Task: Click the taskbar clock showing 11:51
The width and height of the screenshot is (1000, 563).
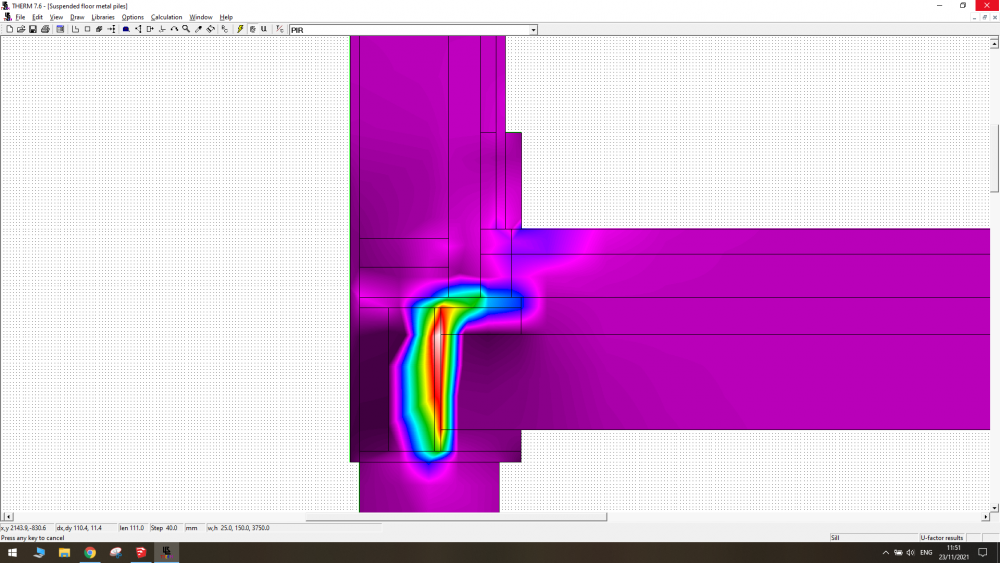Action: pos(953,552)
